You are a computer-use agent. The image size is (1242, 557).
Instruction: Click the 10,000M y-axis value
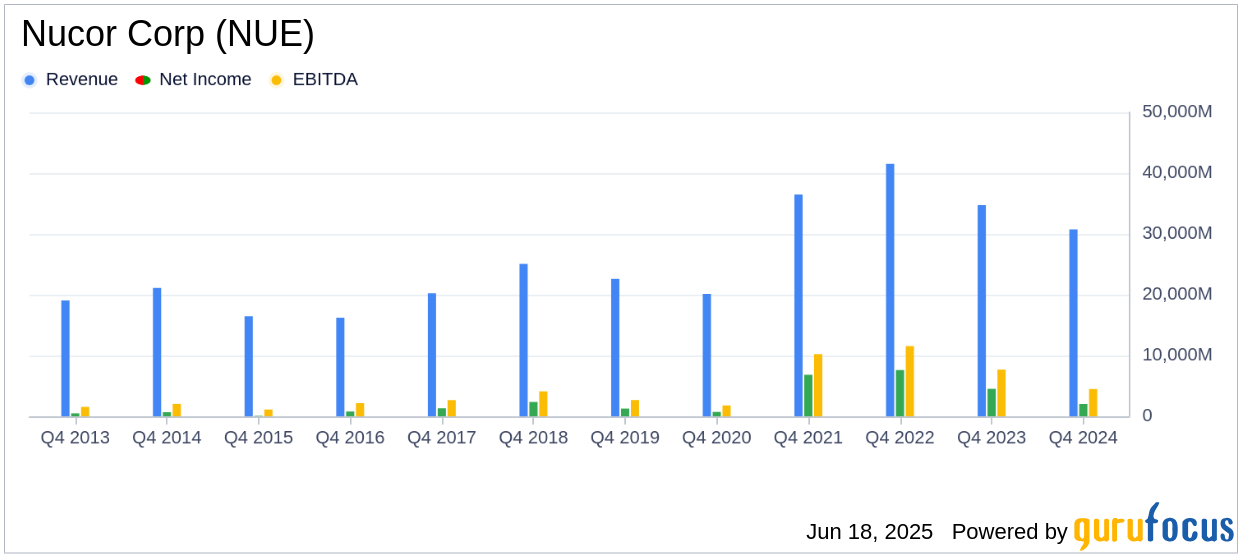[x=1177, y=355]
